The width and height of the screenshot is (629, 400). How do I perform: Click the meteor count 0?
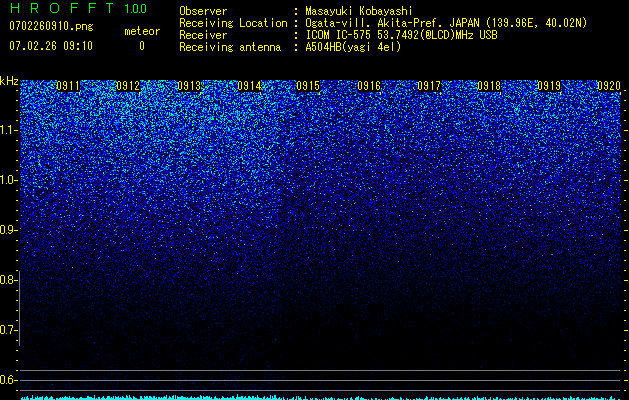point(142,46)
